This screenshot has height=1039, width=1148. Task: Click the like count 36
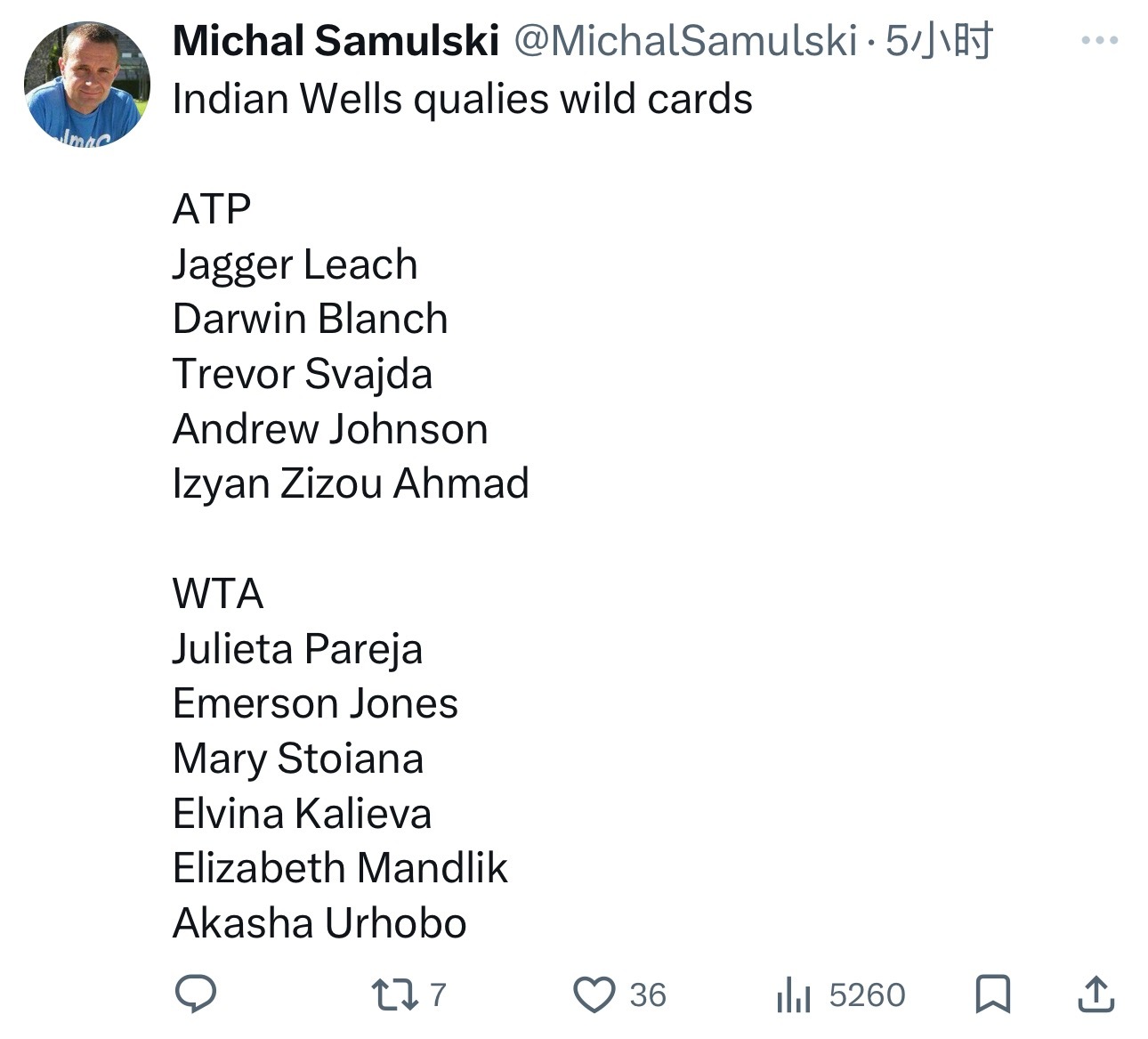647,994
